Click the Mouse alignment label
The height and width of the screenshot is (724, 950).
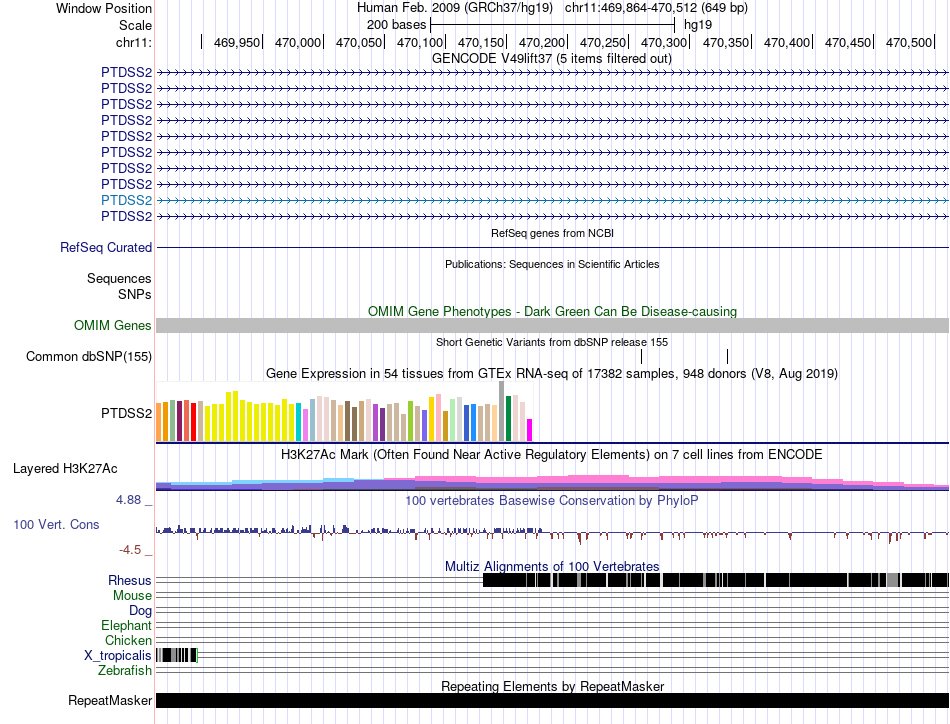coord(132,596)
